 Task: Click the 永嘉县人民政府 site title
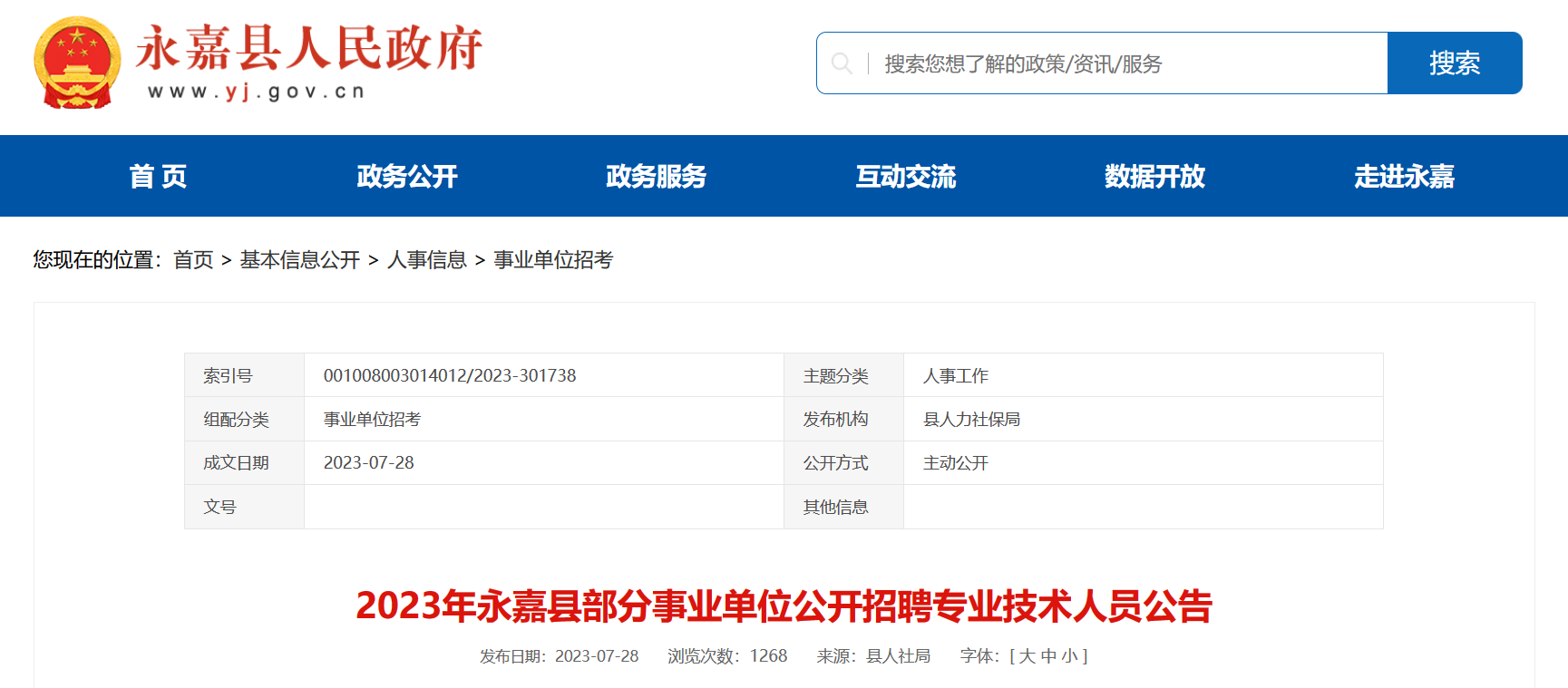tap(308, 47)
